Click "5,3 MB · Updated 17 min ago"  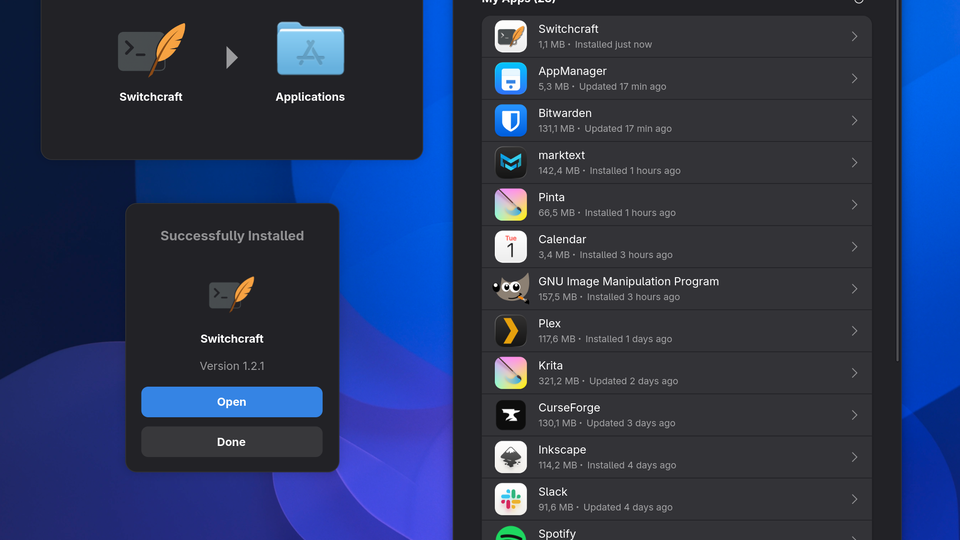pyautogui.click(x=602, y=87)
